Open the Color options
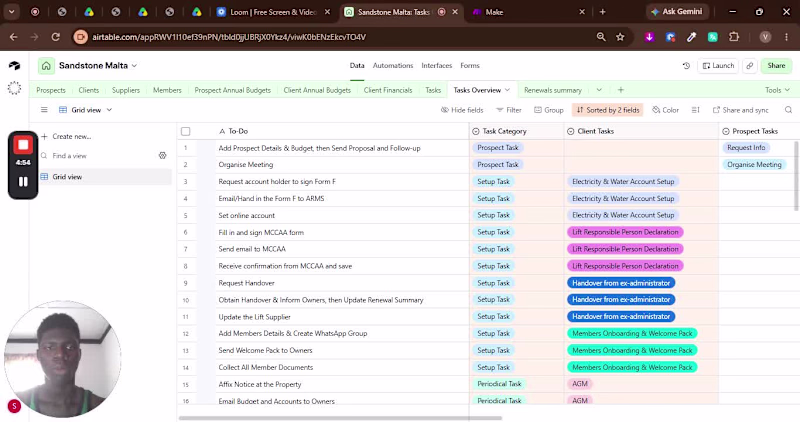The height and width of the screenshot is (422, 800). click(x=665, y=110)
